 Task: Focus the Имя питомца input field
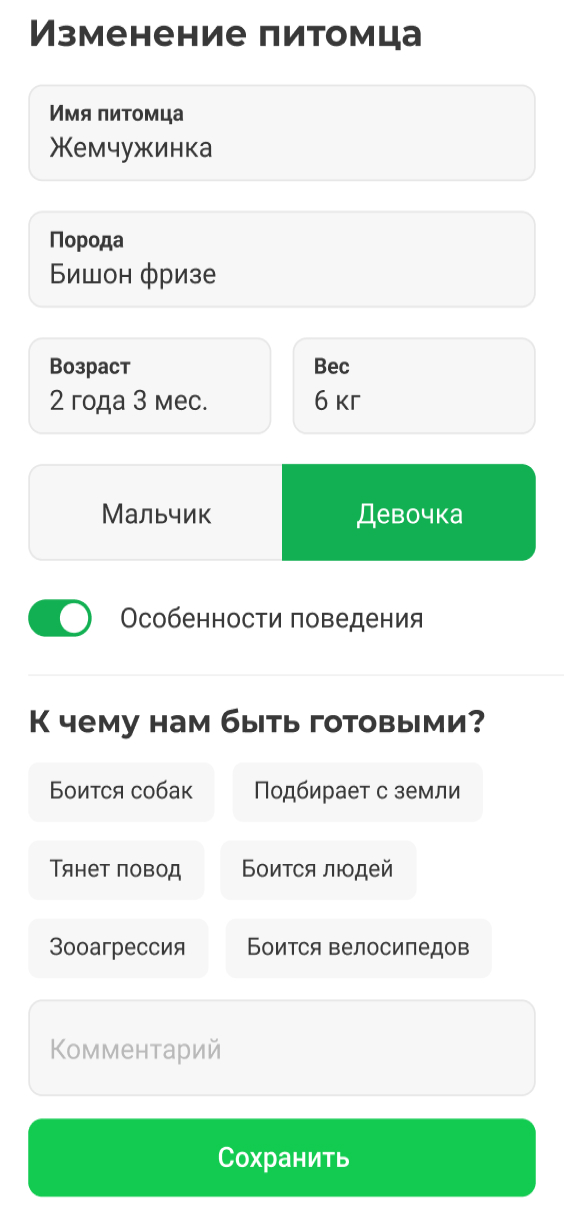[282, 133]
